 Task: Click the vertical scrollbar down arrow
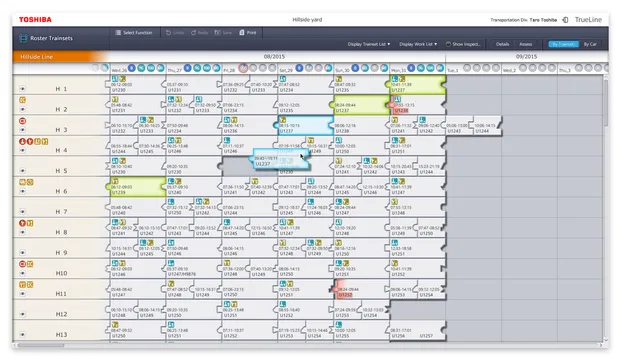606,340
